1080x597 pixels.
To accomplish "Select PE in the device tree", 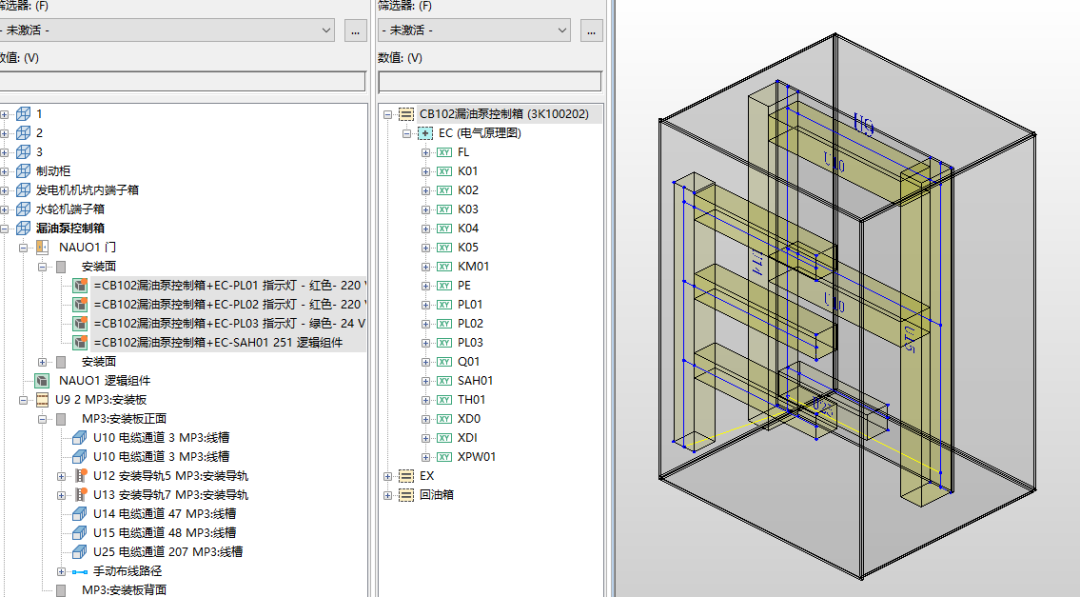I will coord(464,285).
